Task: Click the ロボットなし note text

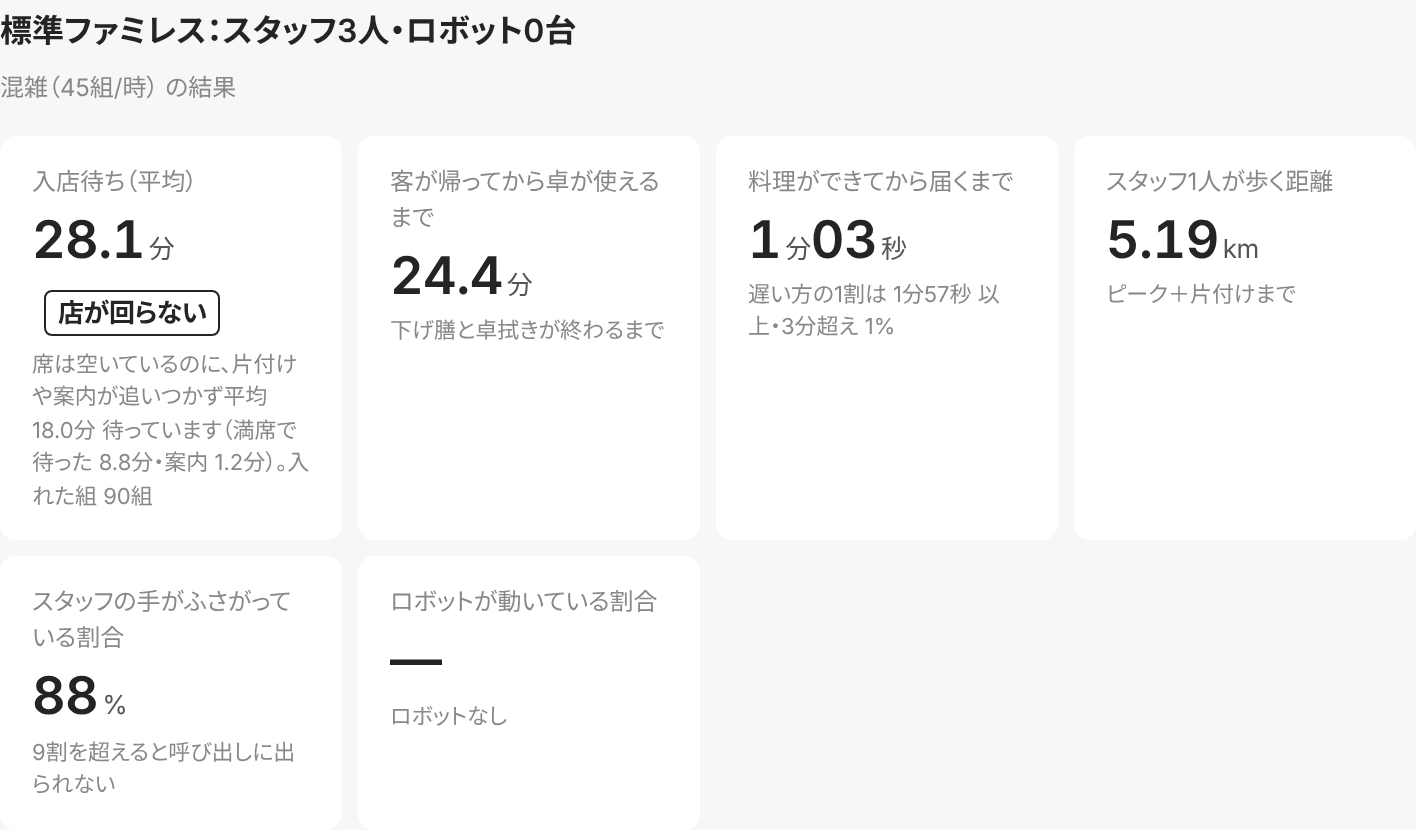Action: pyautogui.click(x=449, y=716)
